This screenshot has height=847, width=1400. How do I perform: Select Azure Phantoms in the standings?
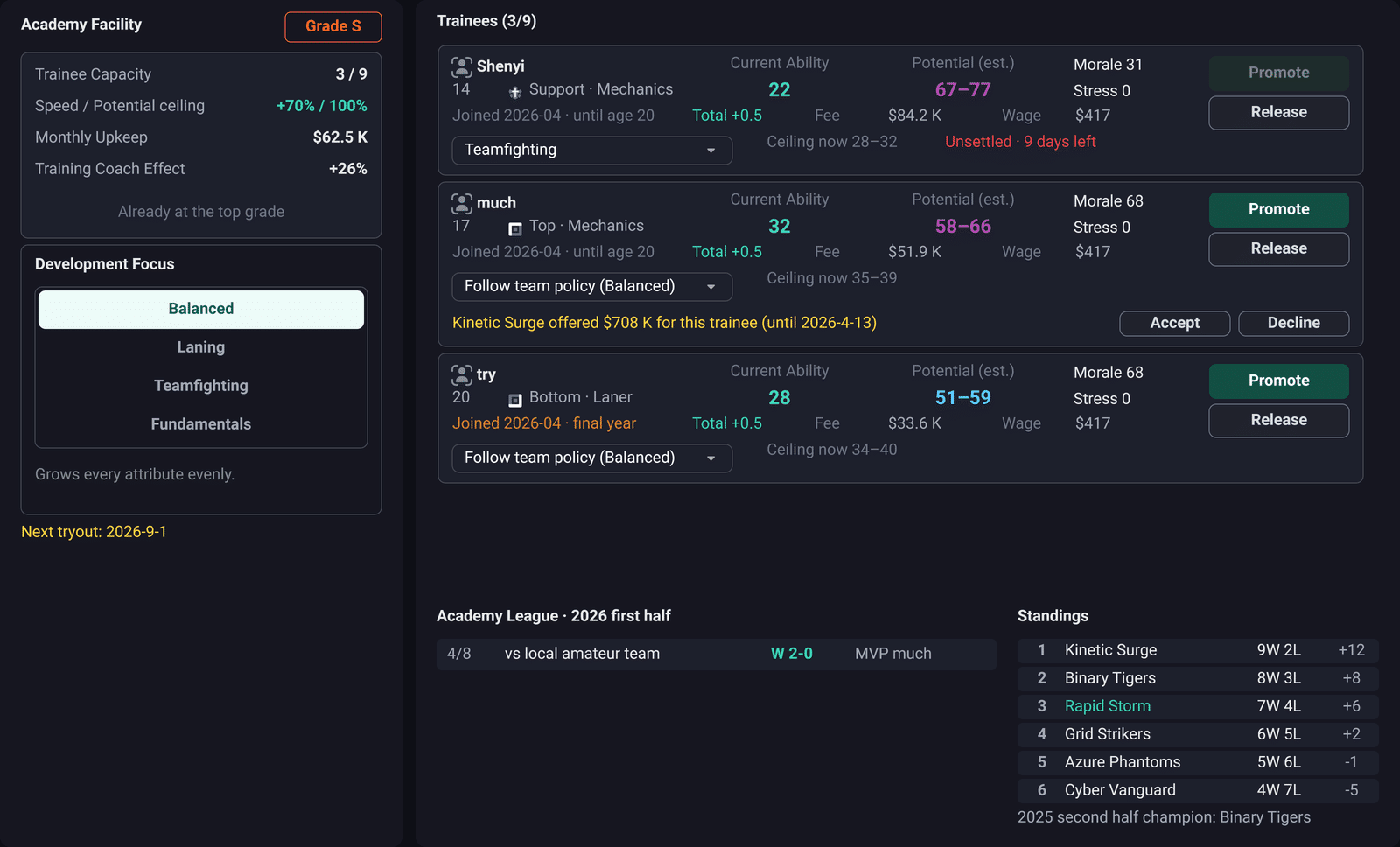click(1198, 762)
